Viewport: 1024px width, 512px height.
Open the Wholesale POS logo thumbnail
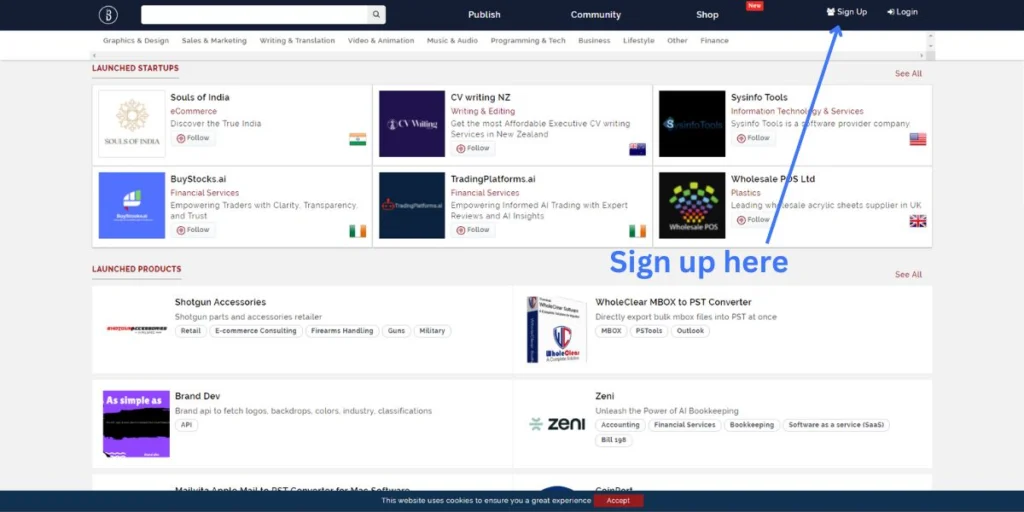(x=692, y=205)
